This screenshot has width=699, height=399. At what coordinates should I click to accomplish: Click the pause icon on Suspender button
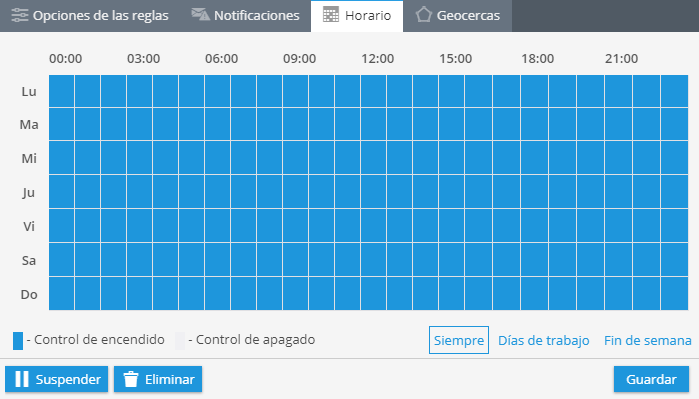[22, 379]
